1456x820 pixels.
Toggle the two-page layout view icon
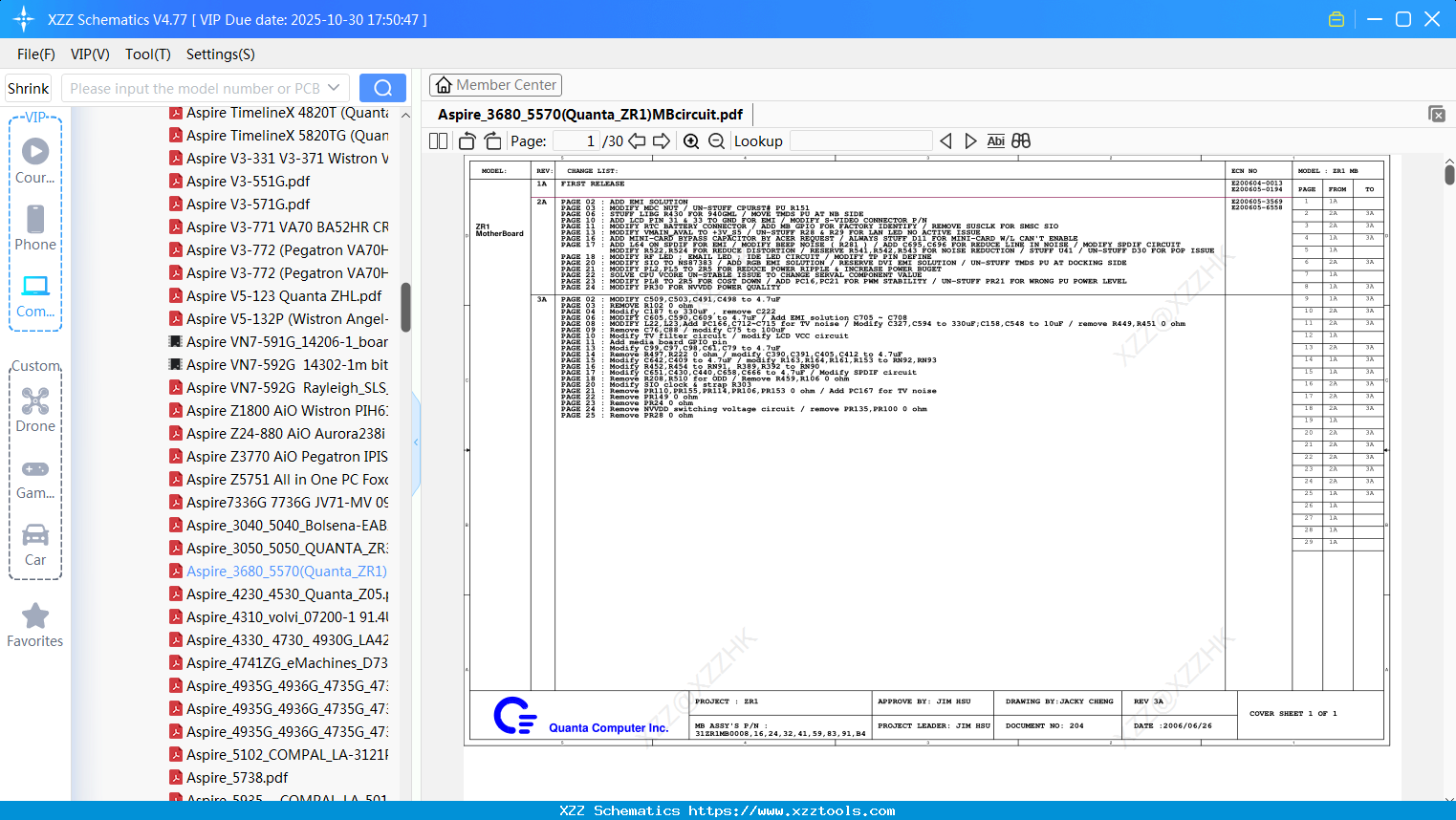[x=439, y=141]
